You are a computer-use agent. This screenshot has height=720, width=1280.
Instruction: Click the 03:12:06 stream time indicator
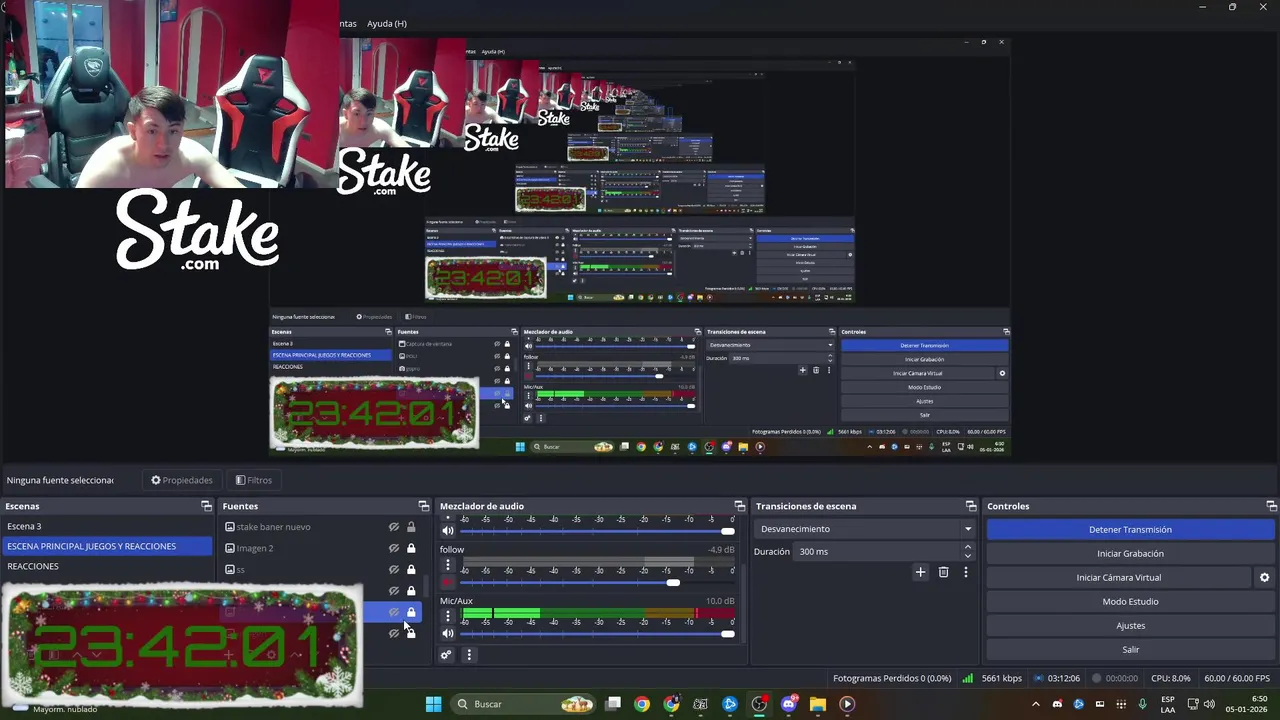(x=1056, y=678)
